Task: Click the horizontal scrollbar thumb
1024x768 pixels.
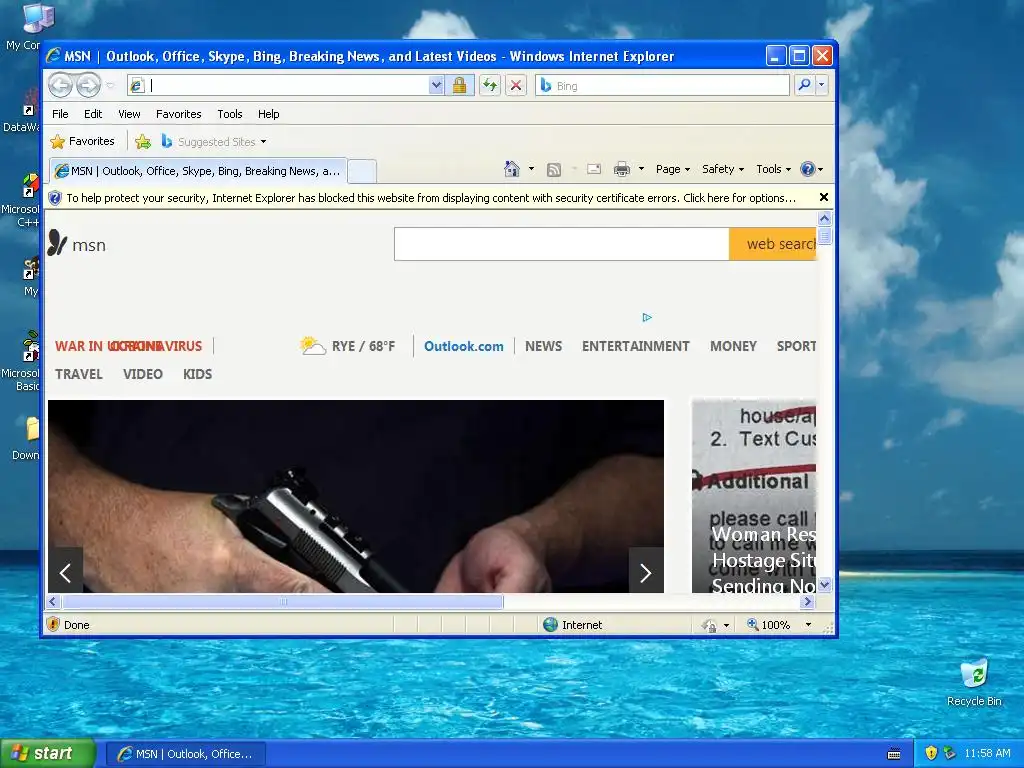Action: point(282,601)
